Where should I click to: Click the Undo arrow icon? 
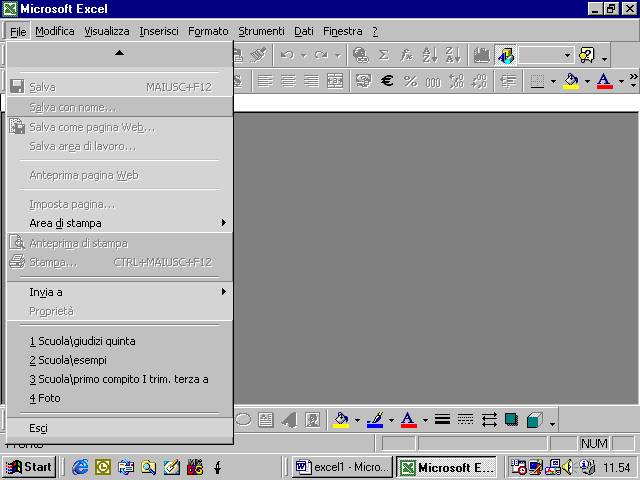[x=287, y=55]
